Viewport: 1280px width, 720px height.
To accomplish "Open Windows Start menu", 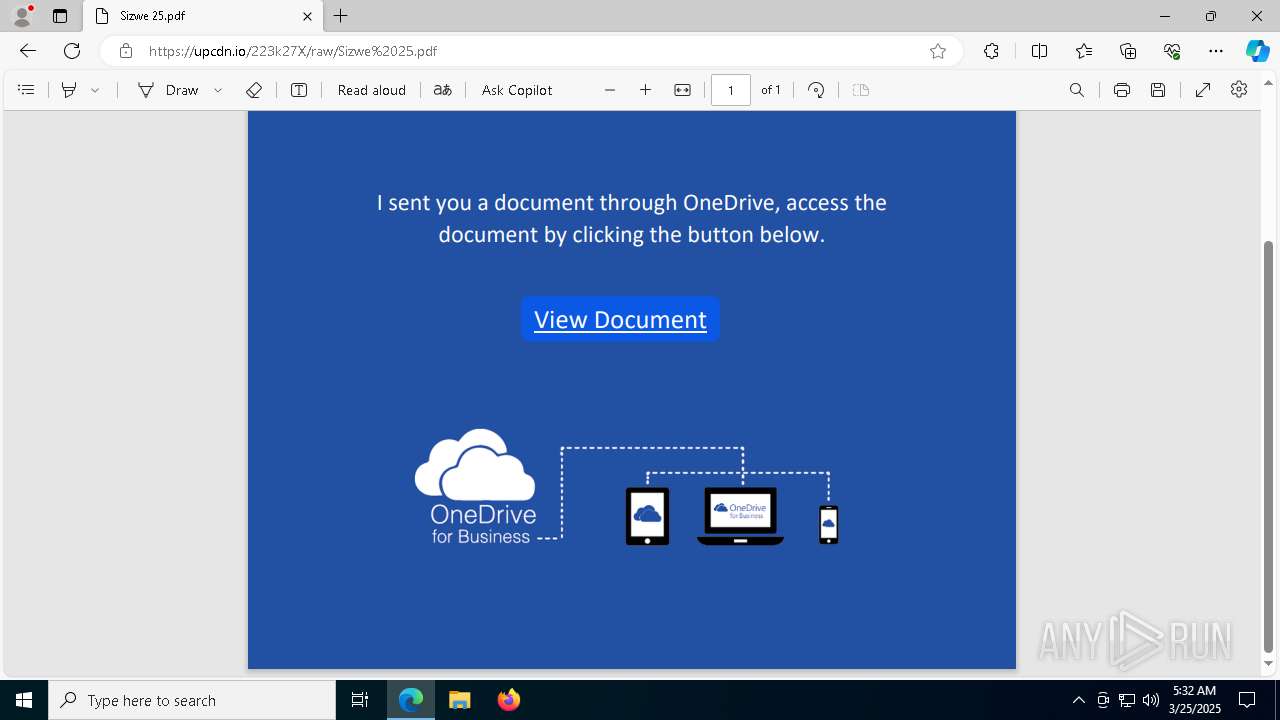I will [24, 700].
